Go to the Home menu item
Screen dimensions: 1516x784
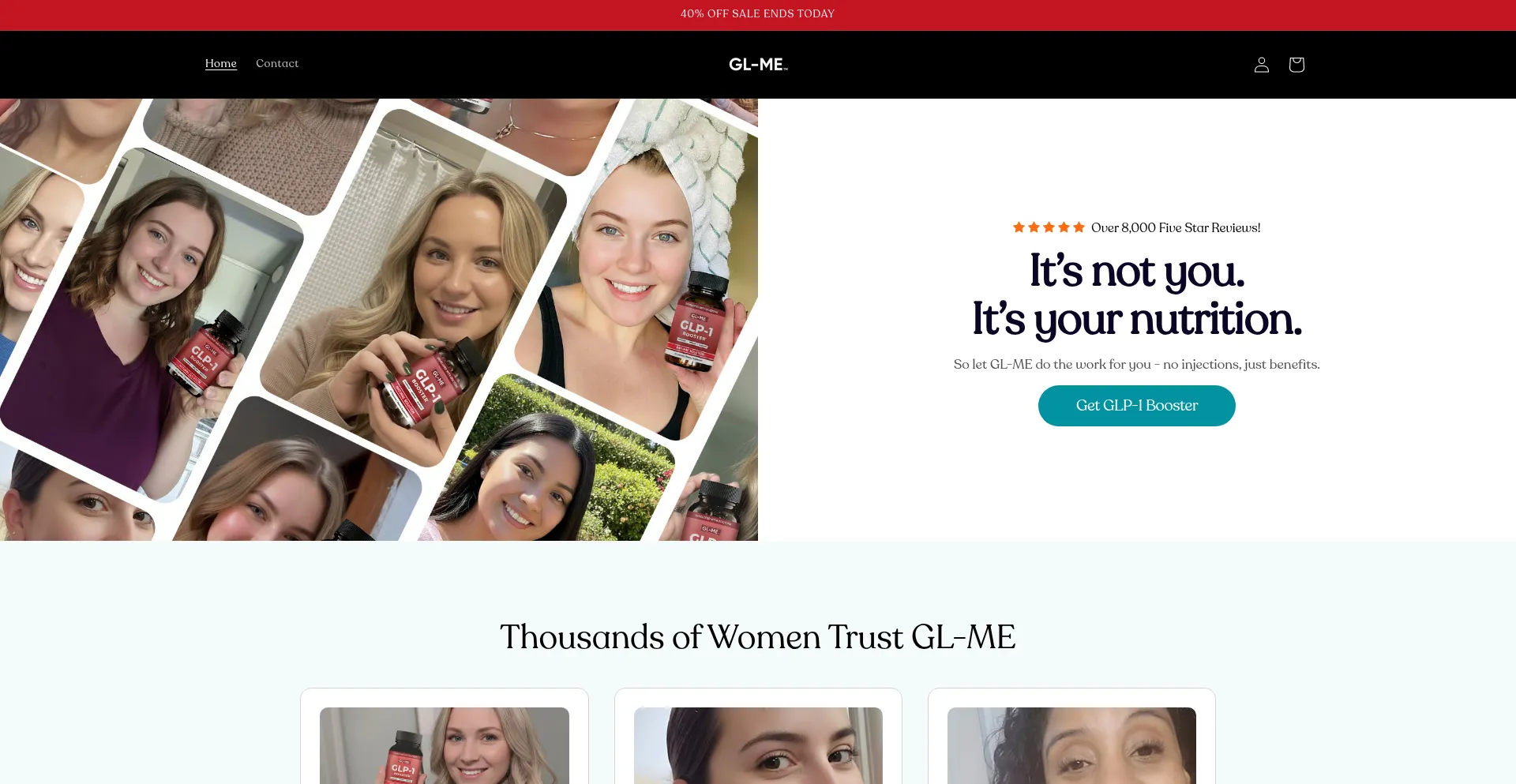tap(221, 63)
